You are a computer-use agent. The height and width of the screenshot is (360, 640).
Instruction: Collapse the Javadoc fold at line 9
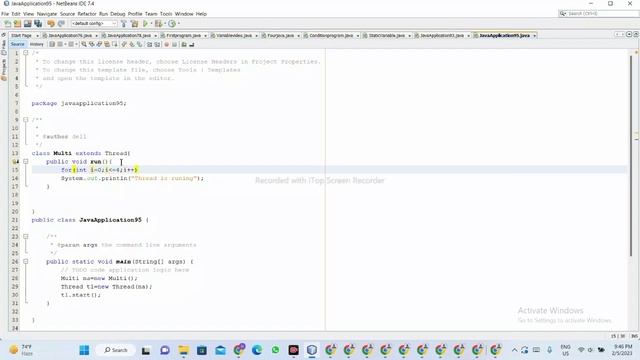26,120
